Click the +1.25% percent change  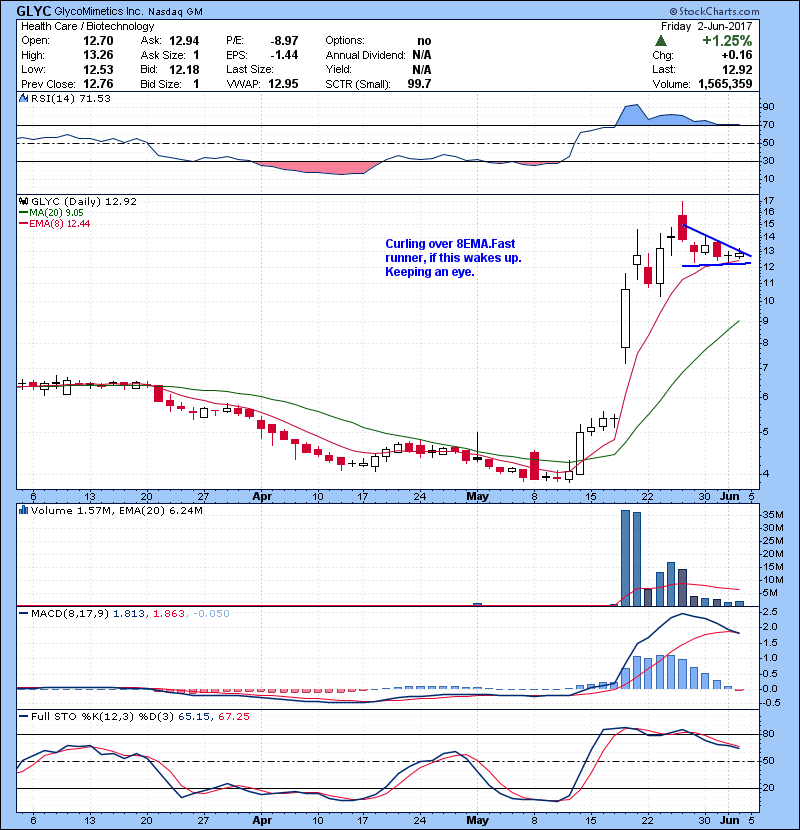coord(727,41)
